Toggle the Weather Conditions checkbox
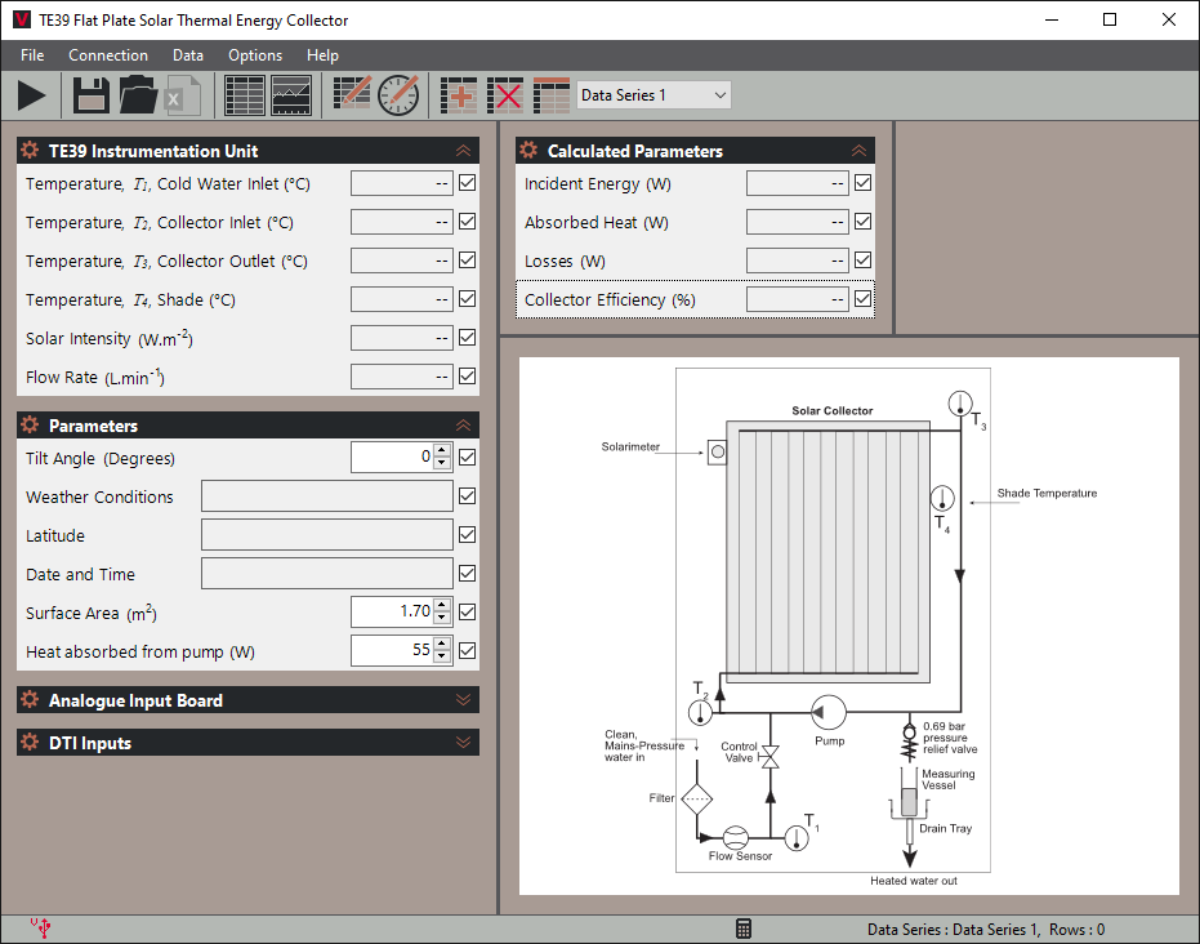Image resolution: width=1200 pixels, height=944 pixels. coord(467,496)
